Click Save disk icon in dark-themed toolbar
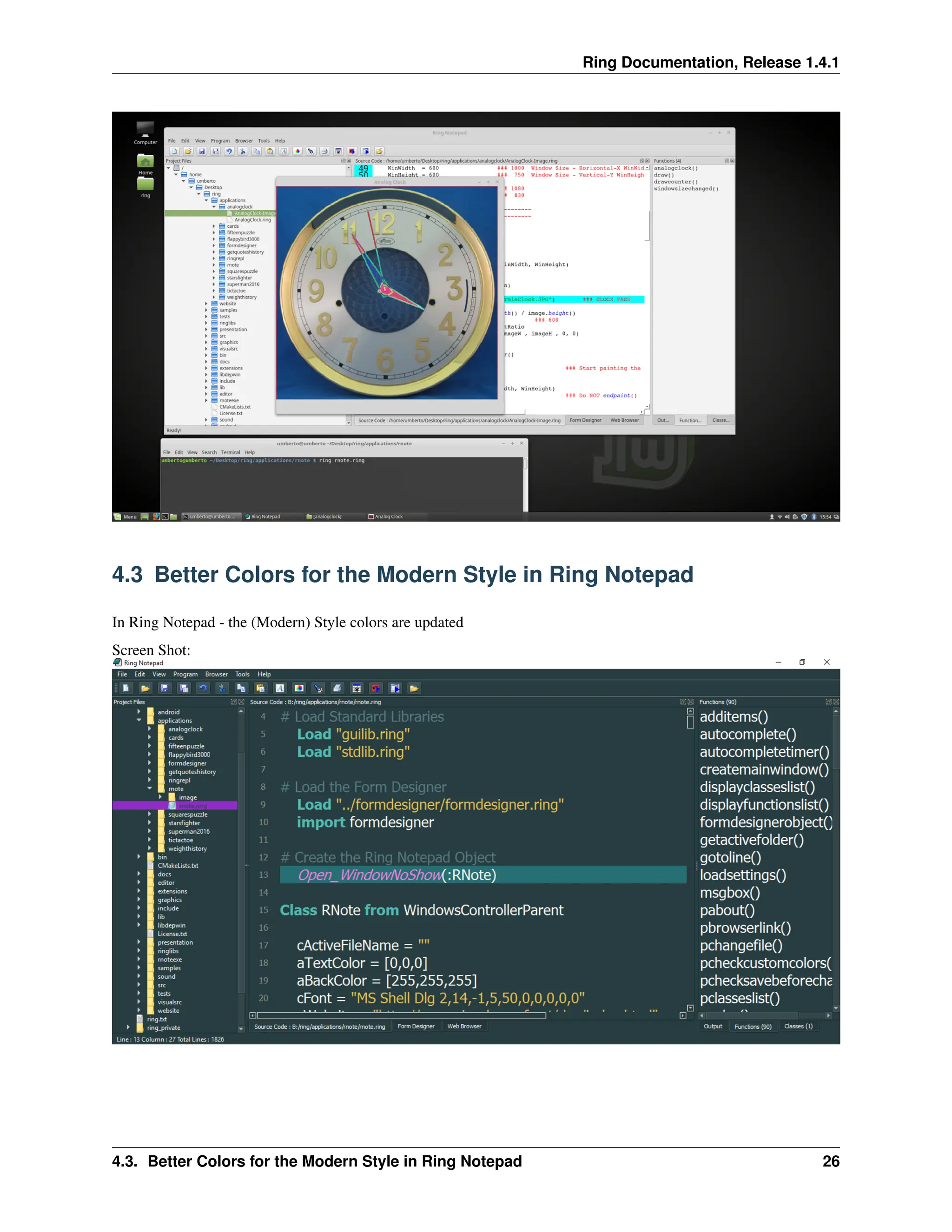The width and height of the screenshot is (952, 1232). pyautogui.click(x=164, y=688)
